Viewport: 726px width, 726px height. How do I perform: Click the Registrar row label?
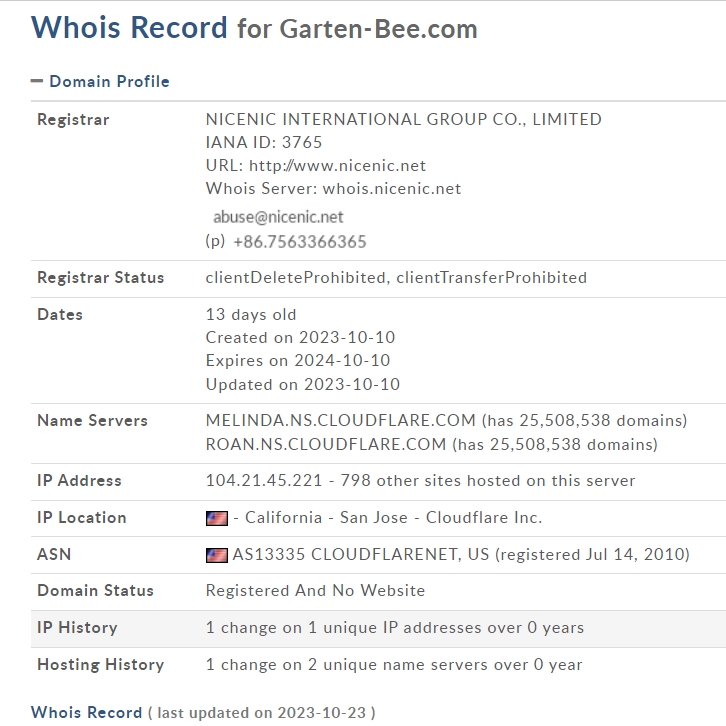coord(73,119)
